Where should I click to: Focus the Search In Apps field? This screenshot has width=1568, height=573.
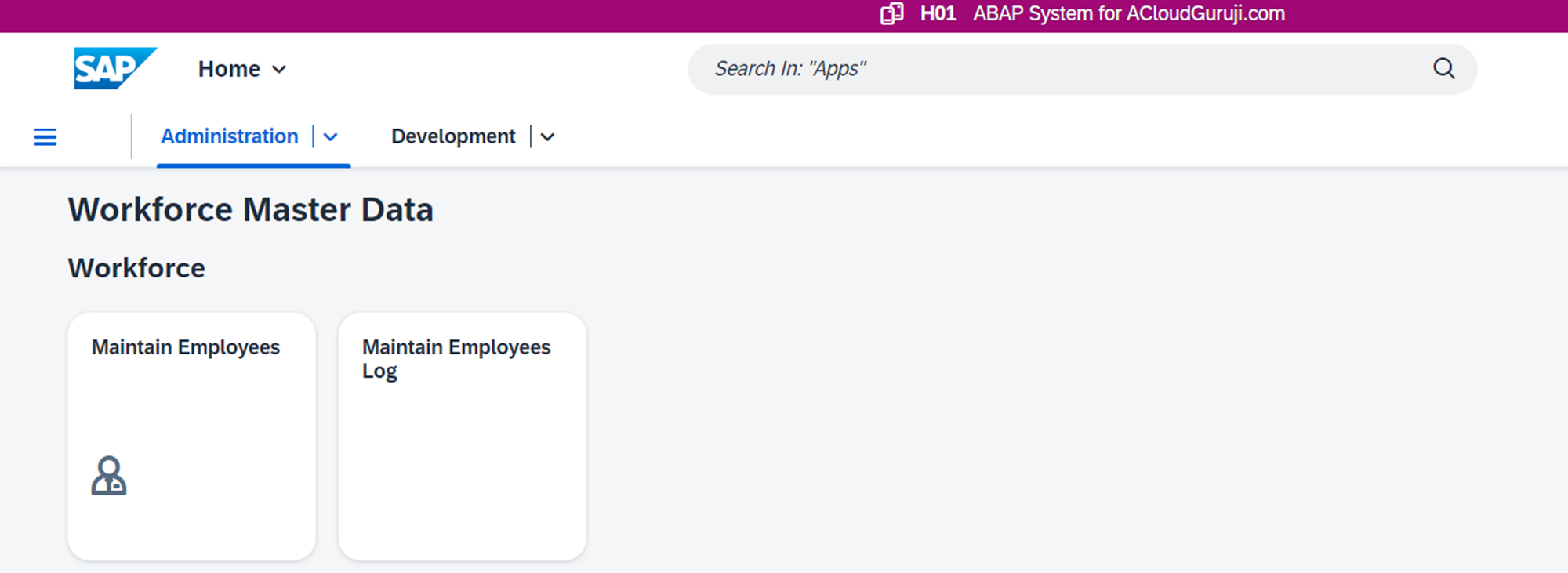pyautogui.click(x=1058, y=69)
